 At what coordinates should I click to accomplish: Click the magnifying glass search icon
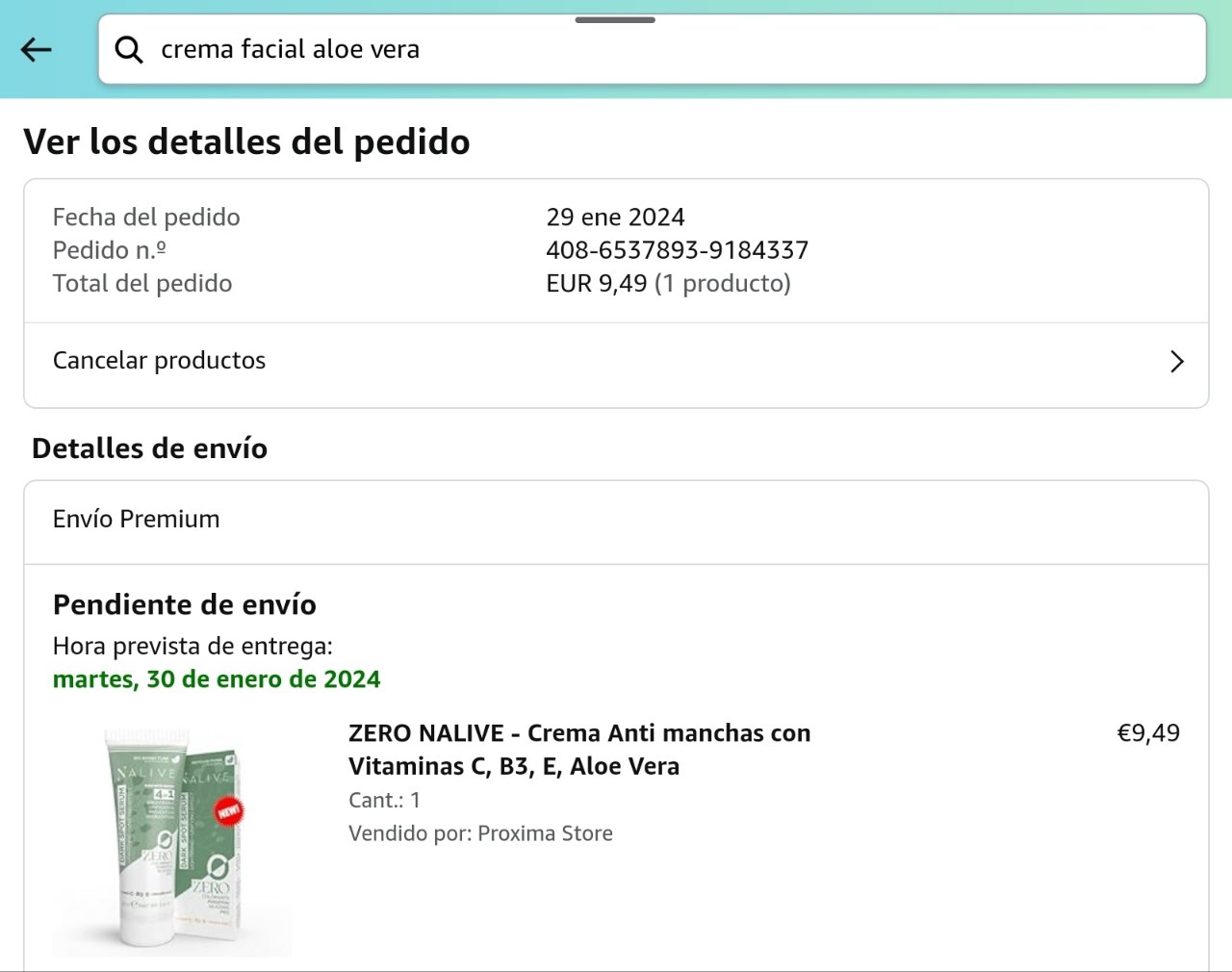(129, 50)
